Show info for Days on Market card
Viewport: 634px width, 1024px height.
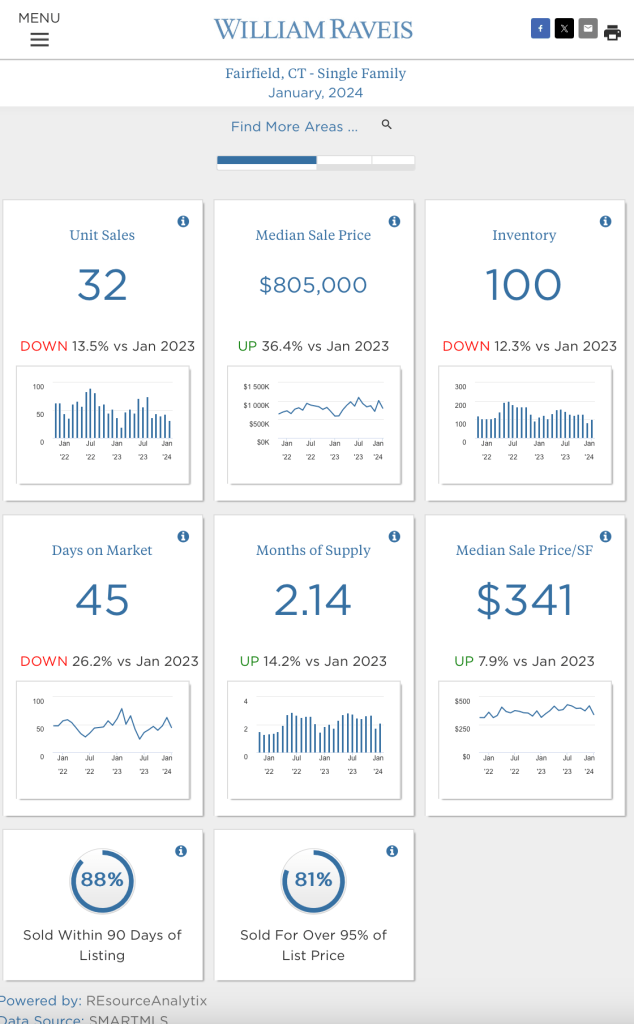point(183,536)
